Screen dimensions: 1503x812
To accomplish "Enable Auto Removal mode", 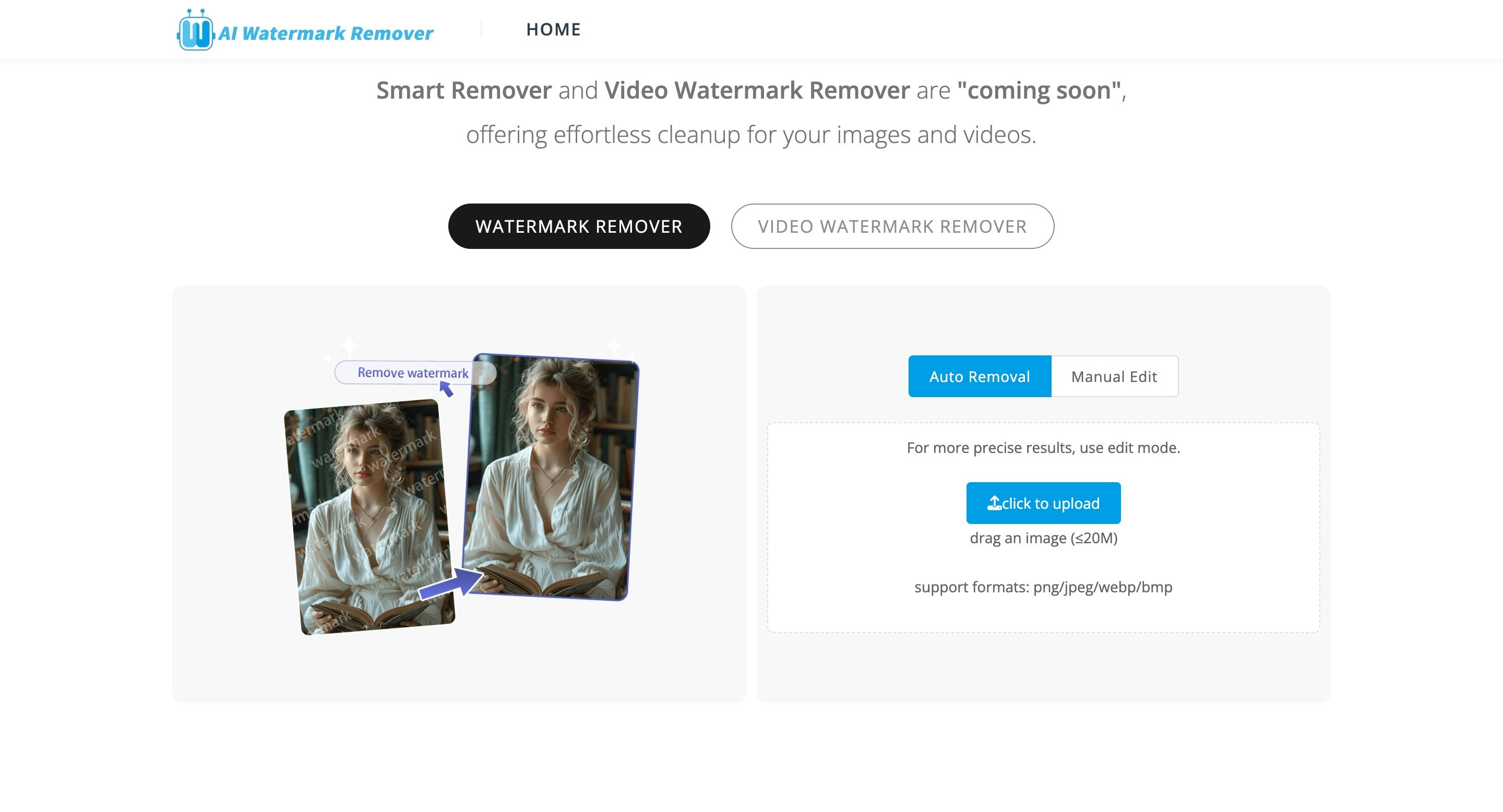I will [x=979, y=377].
